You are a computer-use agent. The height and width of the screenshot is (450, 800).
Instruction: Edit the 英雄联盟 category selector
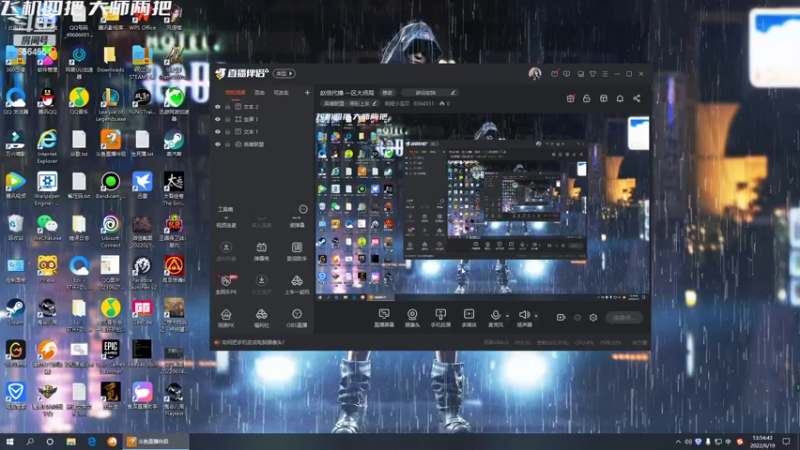pos(350,104)
